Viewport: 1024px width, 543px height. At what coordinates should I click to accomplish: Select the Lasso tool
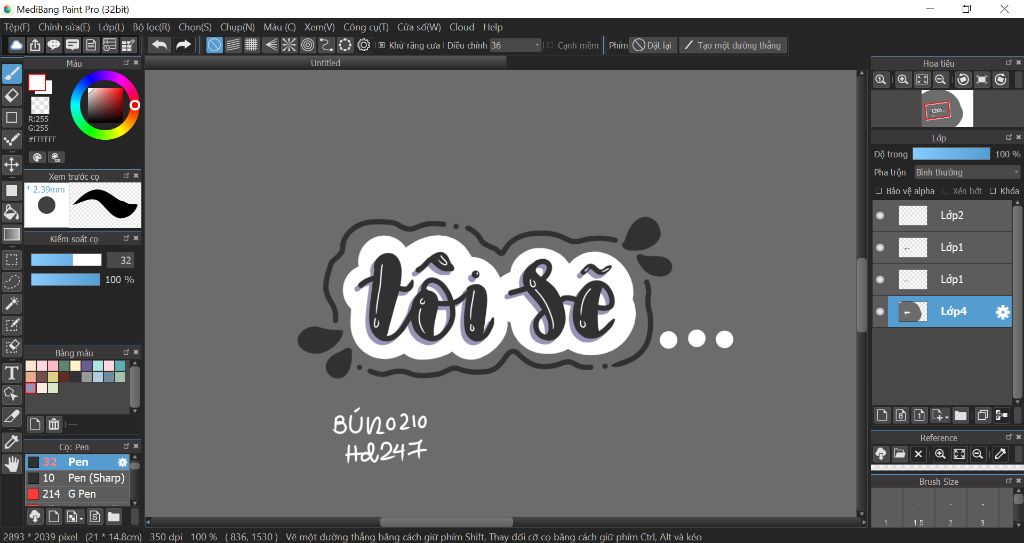pos(12,282)
